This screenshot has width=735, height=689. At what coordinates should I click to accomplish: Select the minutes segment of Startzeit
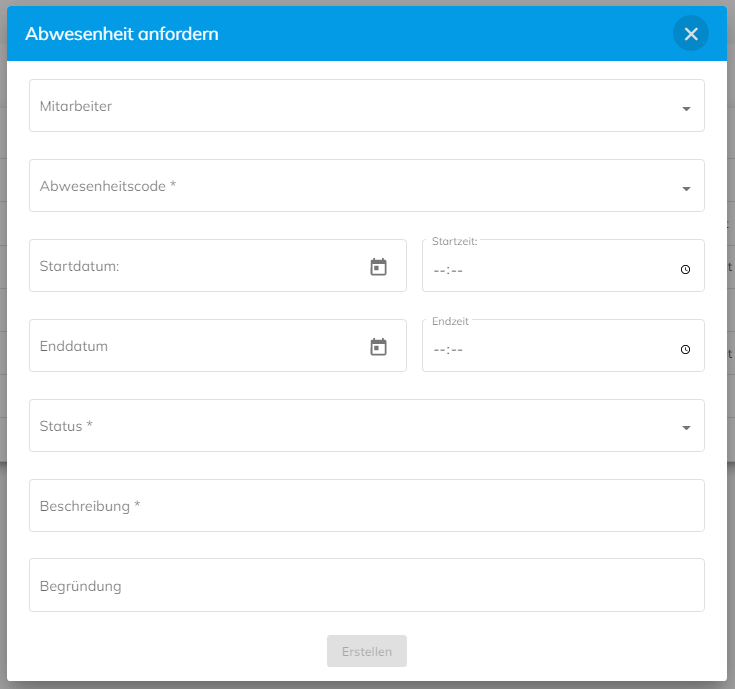tap(457, 270)
